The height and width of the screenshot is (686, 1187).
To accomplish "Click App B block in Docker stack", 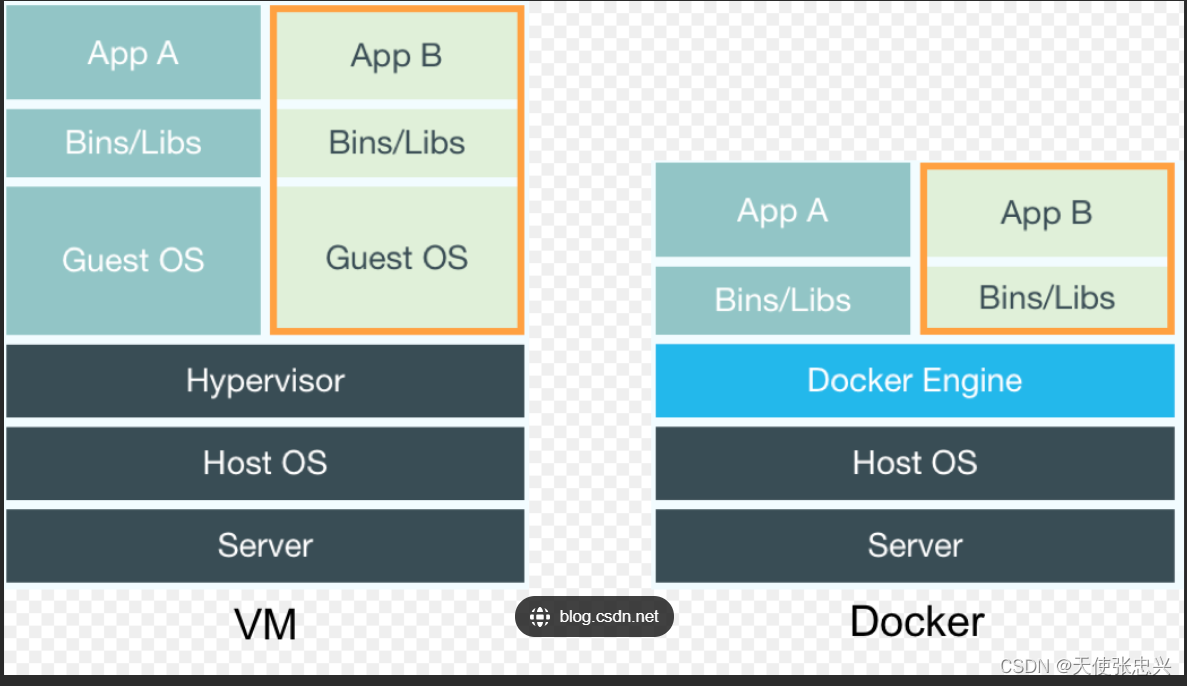I will (1047, 214).
